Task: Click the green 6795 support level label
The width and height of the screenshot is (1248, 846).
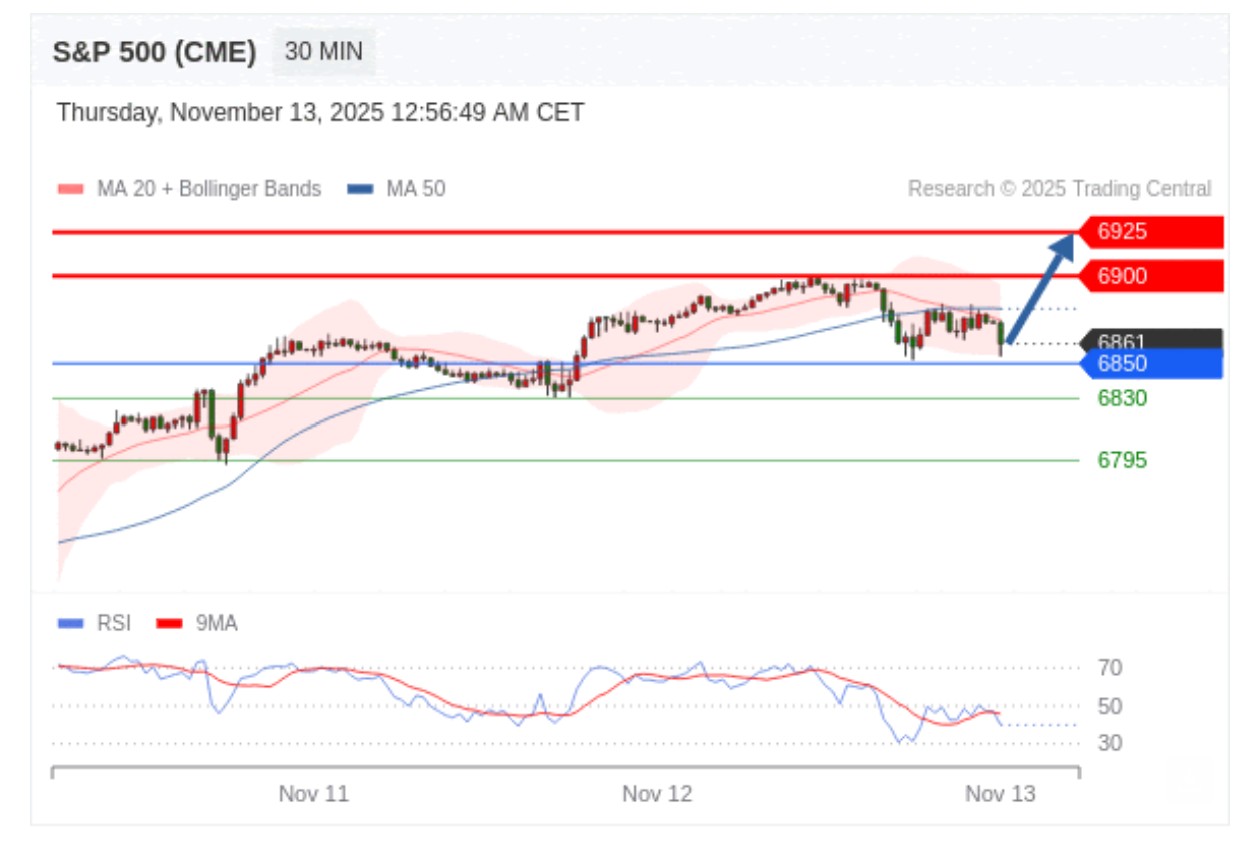Action: 1122,460
